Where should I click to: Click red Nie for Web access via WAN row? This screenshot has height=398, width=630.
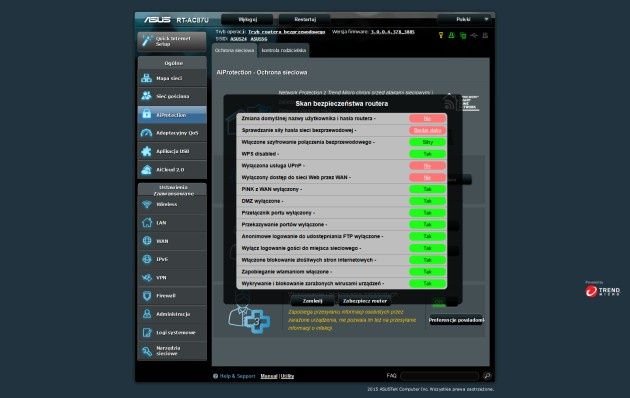pyautogui.click(x=428, y=178)
